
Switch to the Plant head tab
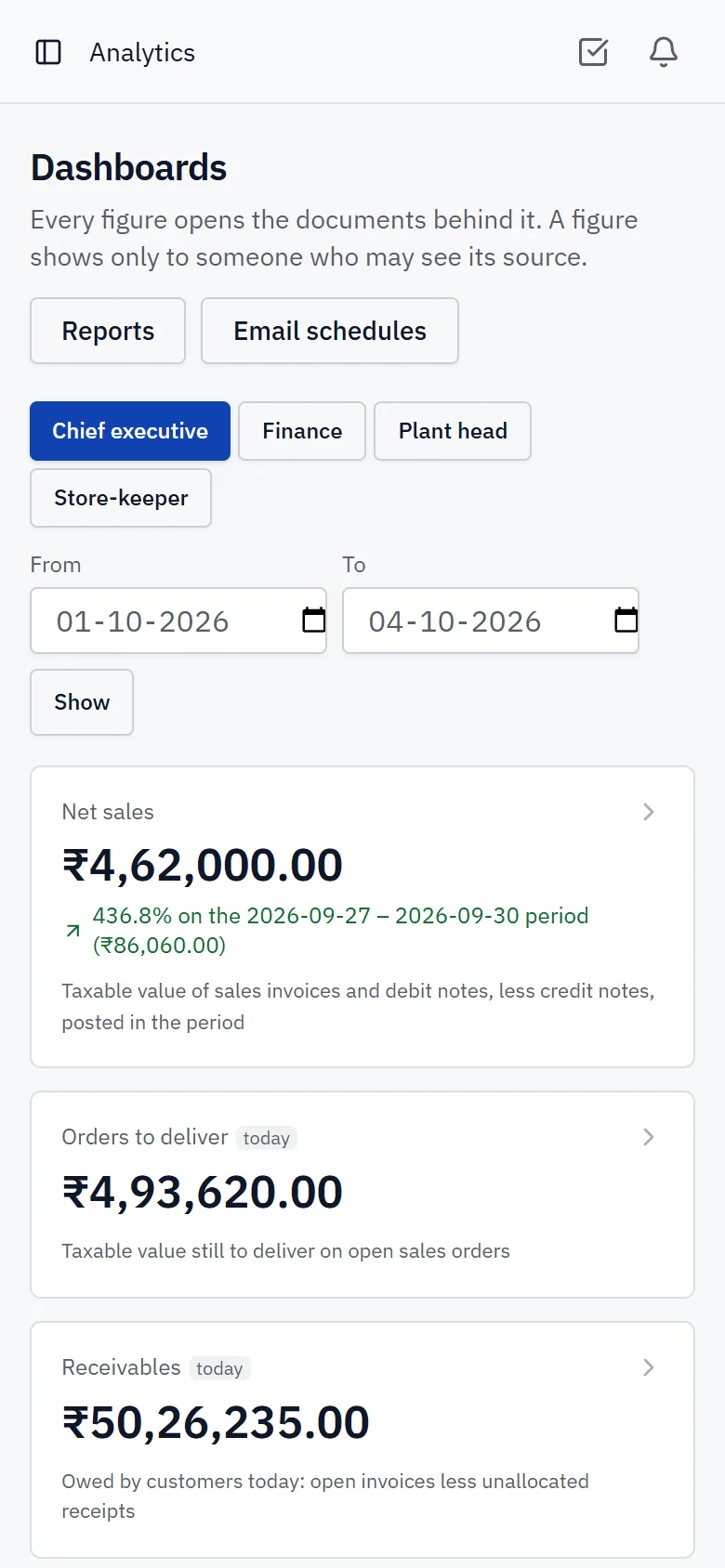453,431
